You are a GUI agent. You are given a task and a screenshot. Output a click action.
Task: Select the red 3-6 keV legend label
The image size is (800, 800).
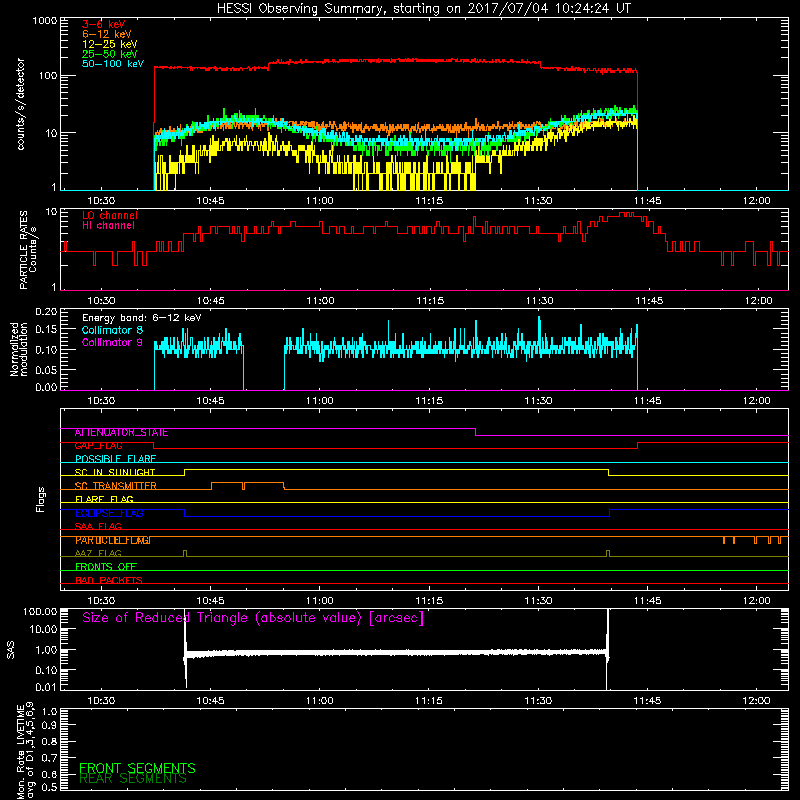[104, 24]
